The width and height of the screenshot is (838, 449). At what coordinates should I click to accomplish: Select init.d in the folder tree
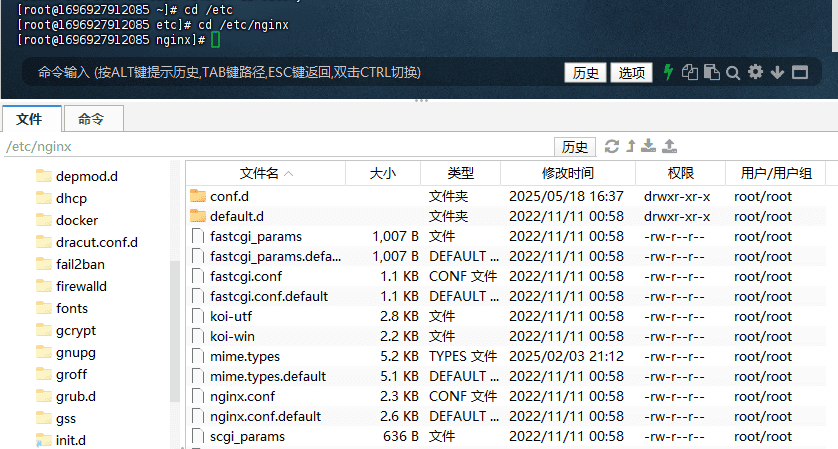coord(71,440)
